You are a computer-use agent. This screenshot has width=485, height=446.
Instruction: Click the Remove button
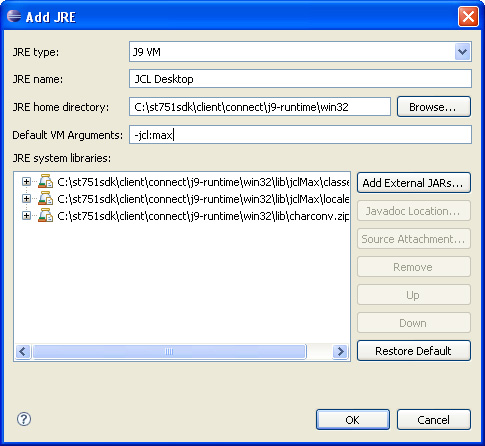pos(414,267)
